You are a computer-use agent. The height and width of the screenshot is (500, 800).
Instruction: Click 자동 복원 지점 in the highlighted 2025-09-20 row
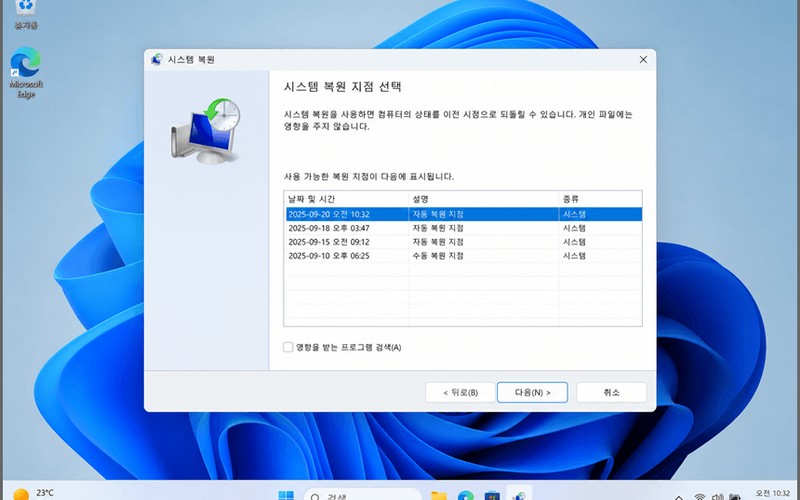pyautogui.click(x=438, y=214)
